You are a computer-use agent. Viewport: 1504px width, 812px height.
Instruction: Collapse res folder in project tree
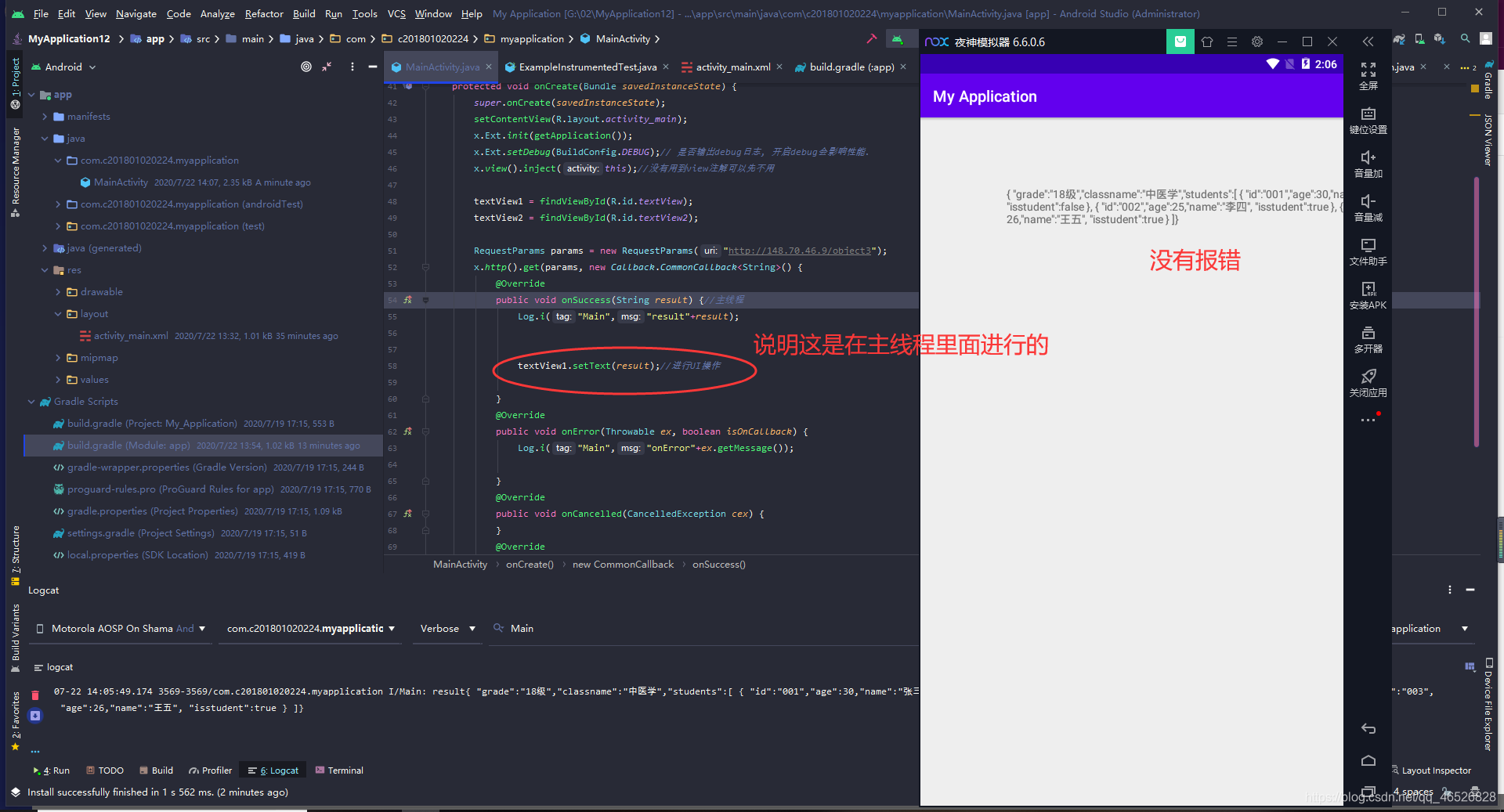pyautogui.click(x=45, y=270)
